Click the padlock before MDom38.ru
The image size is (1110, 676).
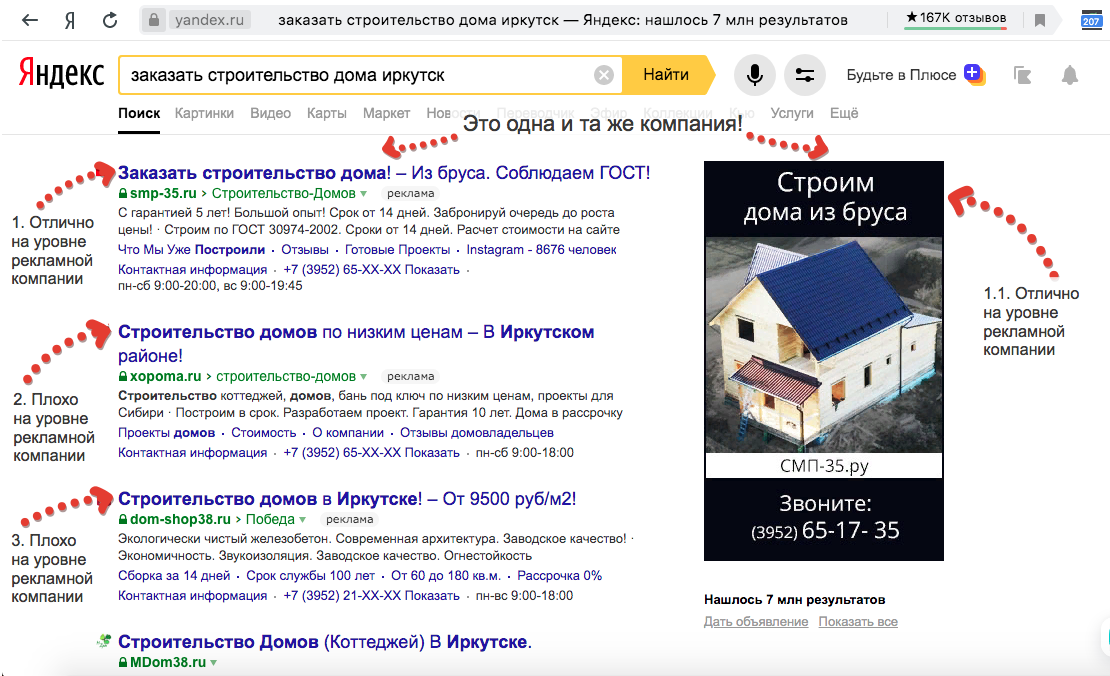123,663
